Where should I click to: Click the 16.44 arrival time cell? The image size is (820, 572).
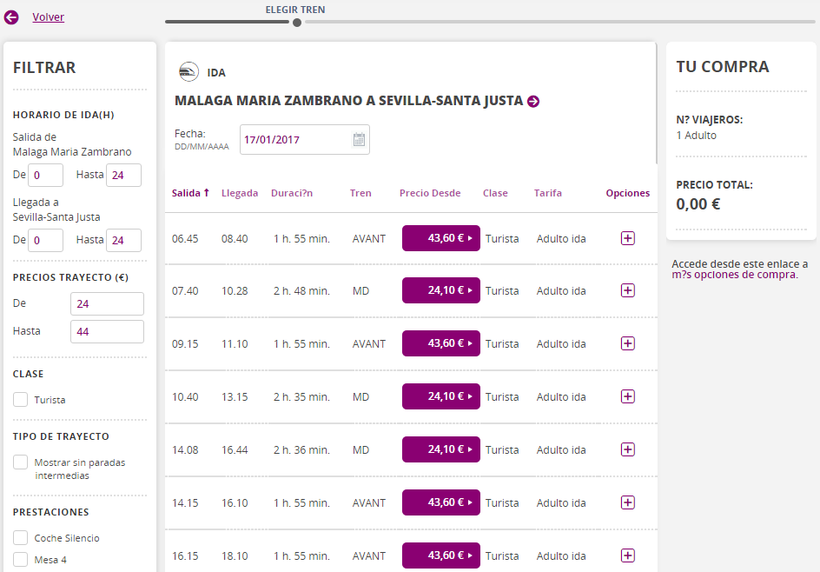(x=234, y=450)
